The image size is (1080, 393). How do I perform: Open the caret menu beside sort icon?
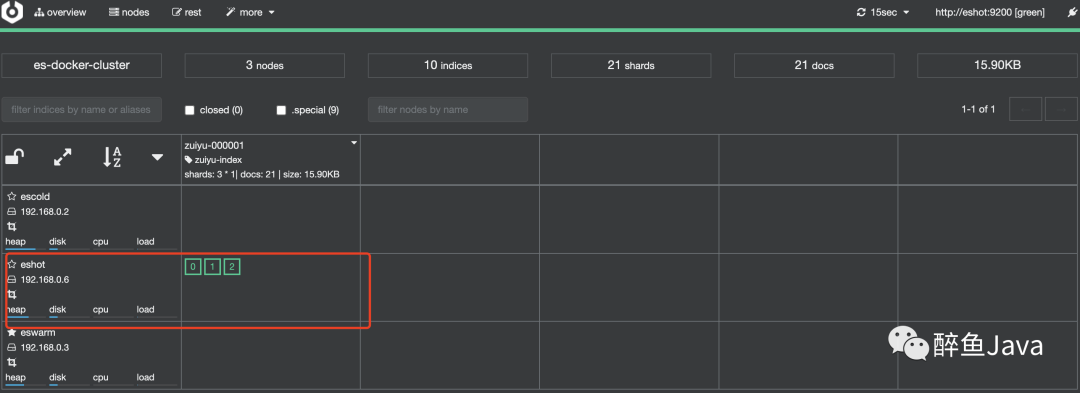(x=158, y=158)
